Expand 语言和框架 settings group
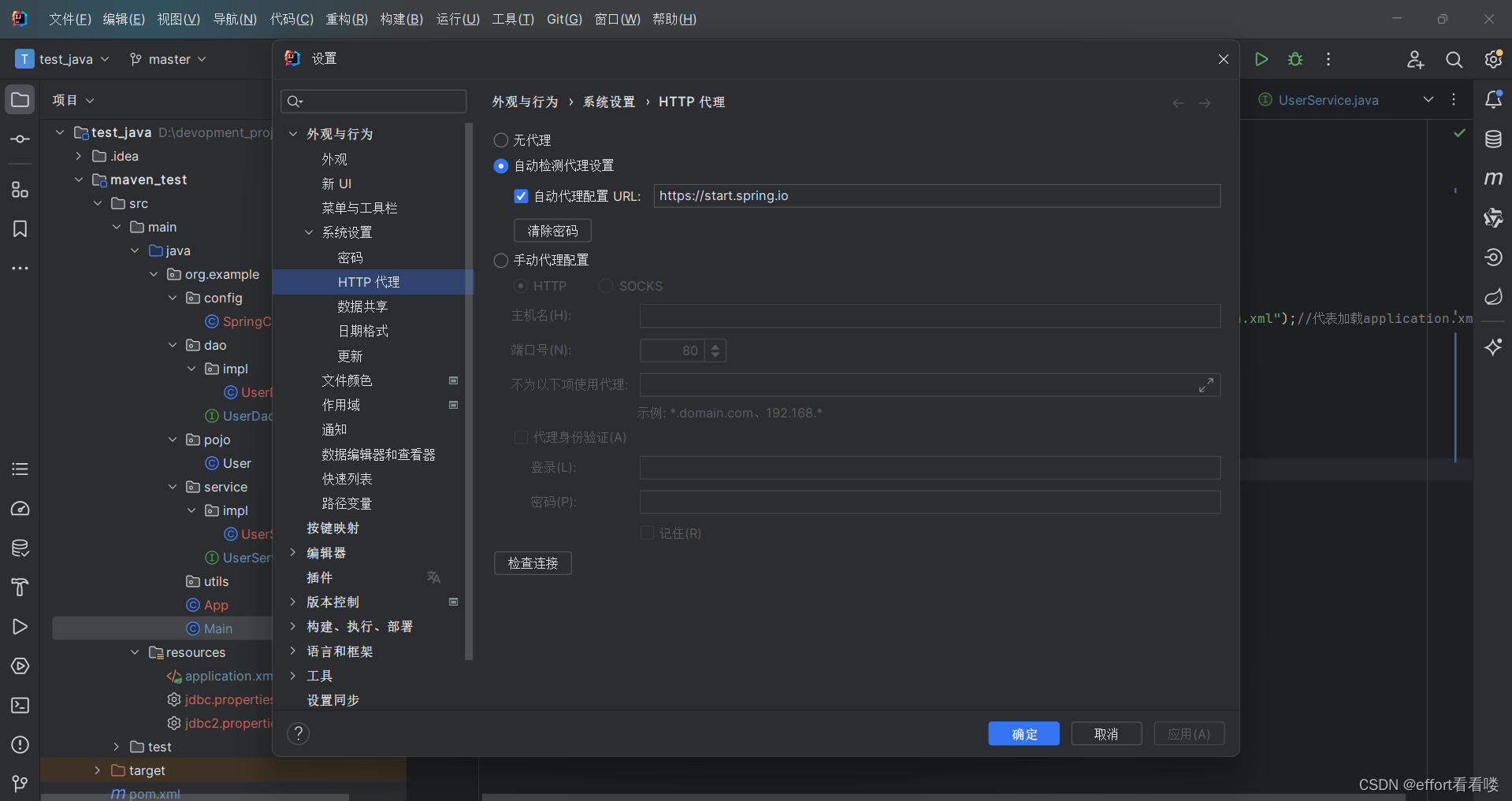 click(x=293, y=651)
